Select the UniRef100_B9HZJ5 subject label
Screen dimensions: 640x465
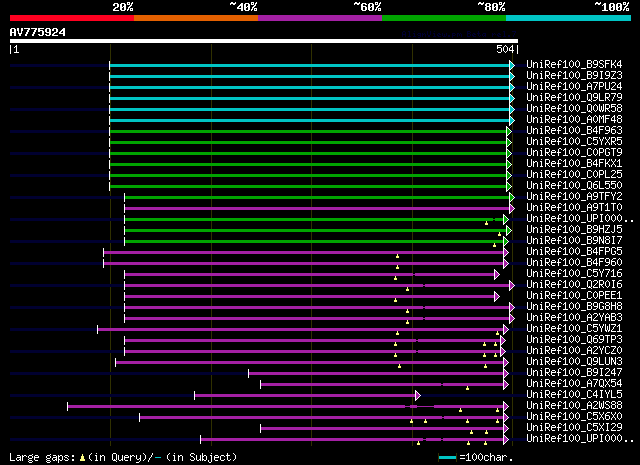(574, 230)
